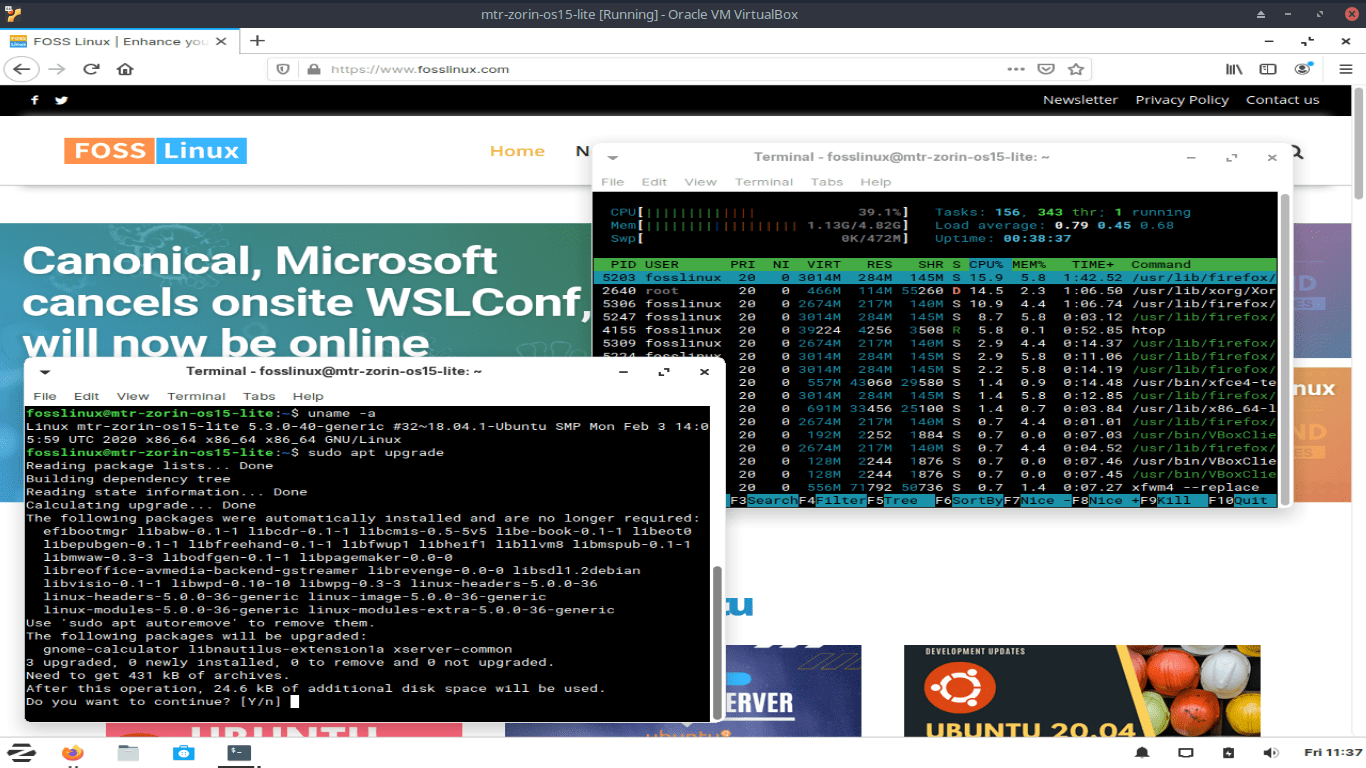Go back with Firefox back arrow
The image size is (1366, 768).
22,69
